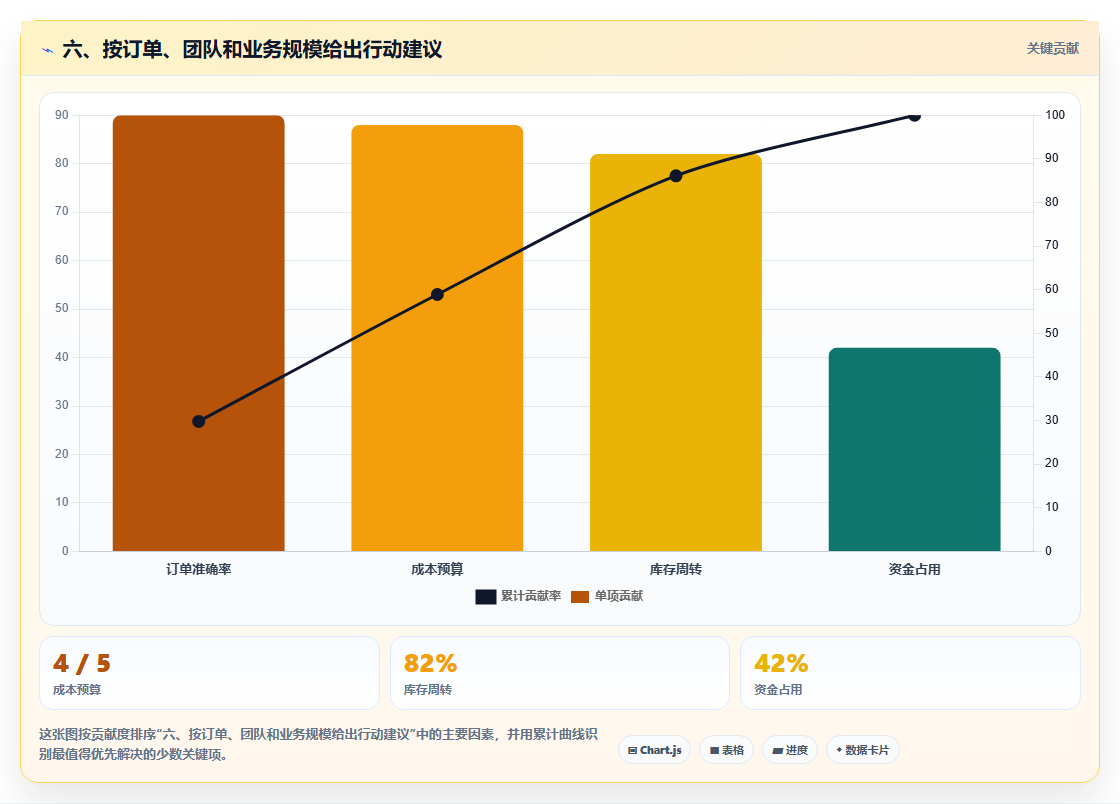The height and width of the screenshot is (804, 1120).
Task: Click the 资金占用 teal bar
Action: pyautogui.click(x=914, y=449)
